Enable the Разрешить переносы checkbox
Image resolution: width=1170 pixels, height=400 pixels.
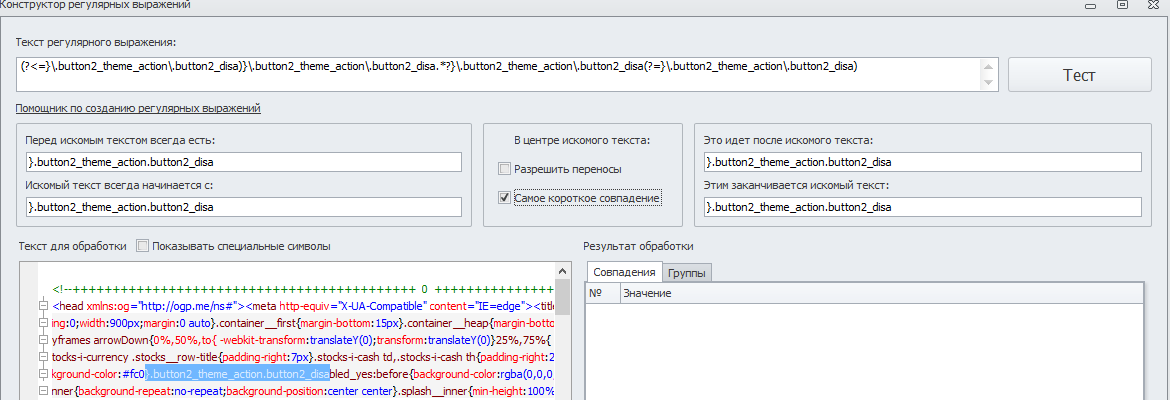(505, 169)
